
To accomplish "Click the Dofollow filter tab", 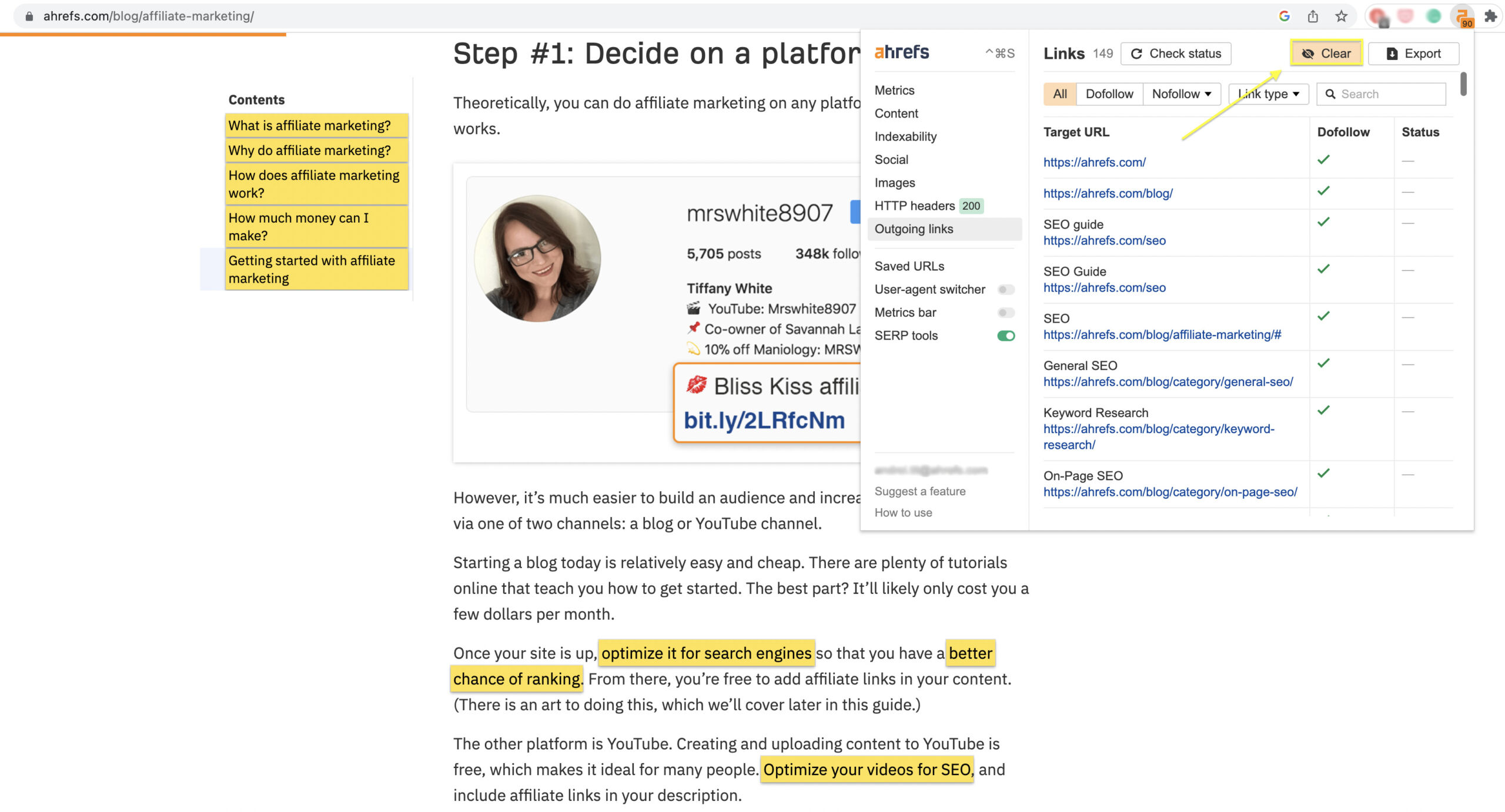I will (1108, 94).
